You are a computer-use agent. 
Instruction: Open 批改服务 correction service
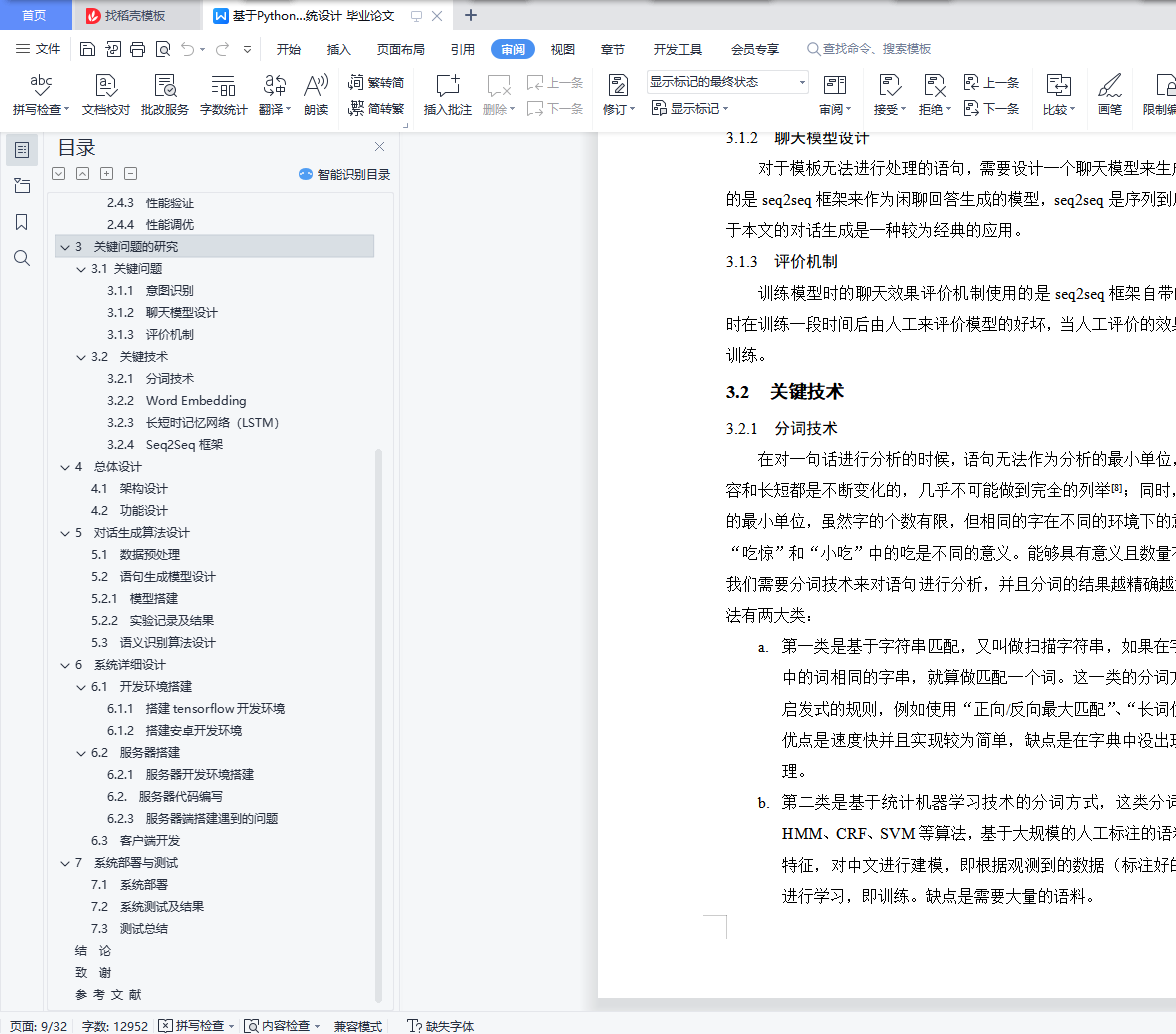164,94
